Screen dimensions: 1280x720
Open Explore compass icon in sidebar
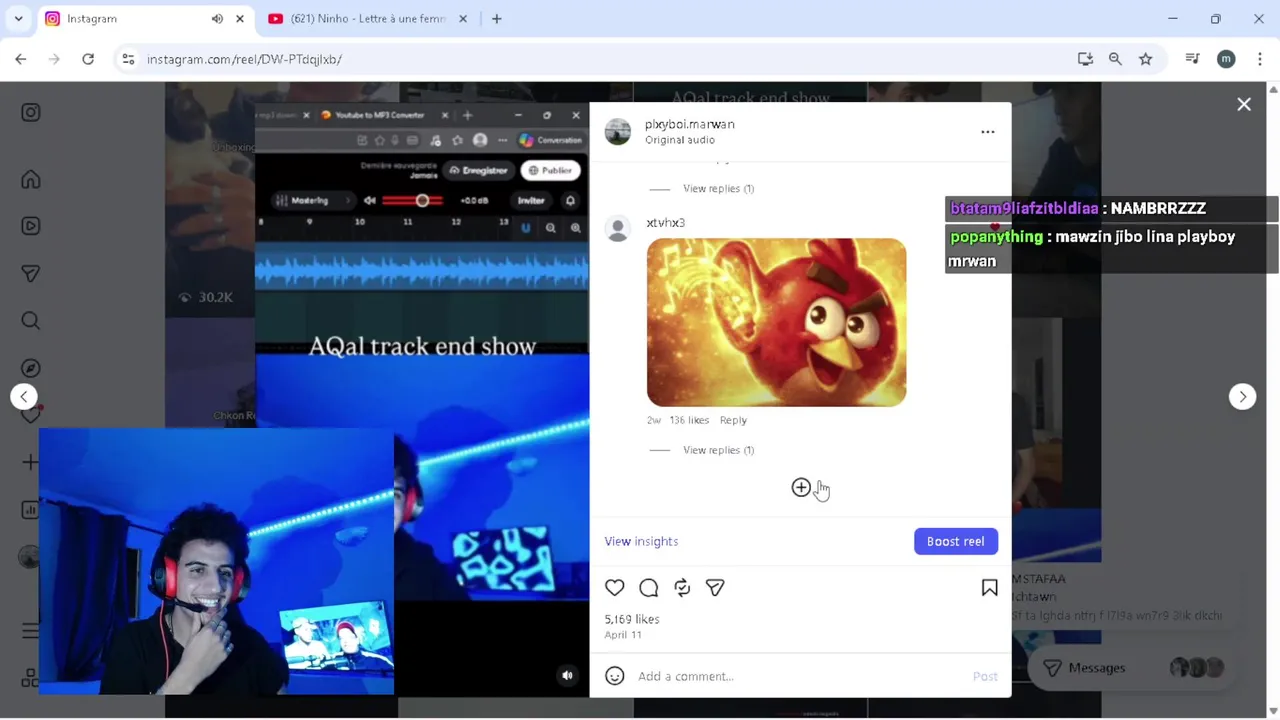click(x=31, y=368)
